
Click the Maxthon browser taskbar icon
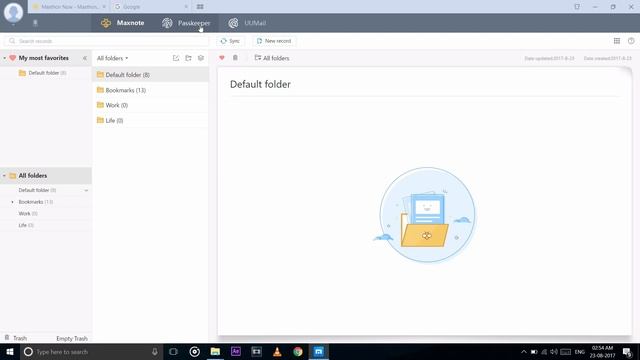tap(319, 351)
